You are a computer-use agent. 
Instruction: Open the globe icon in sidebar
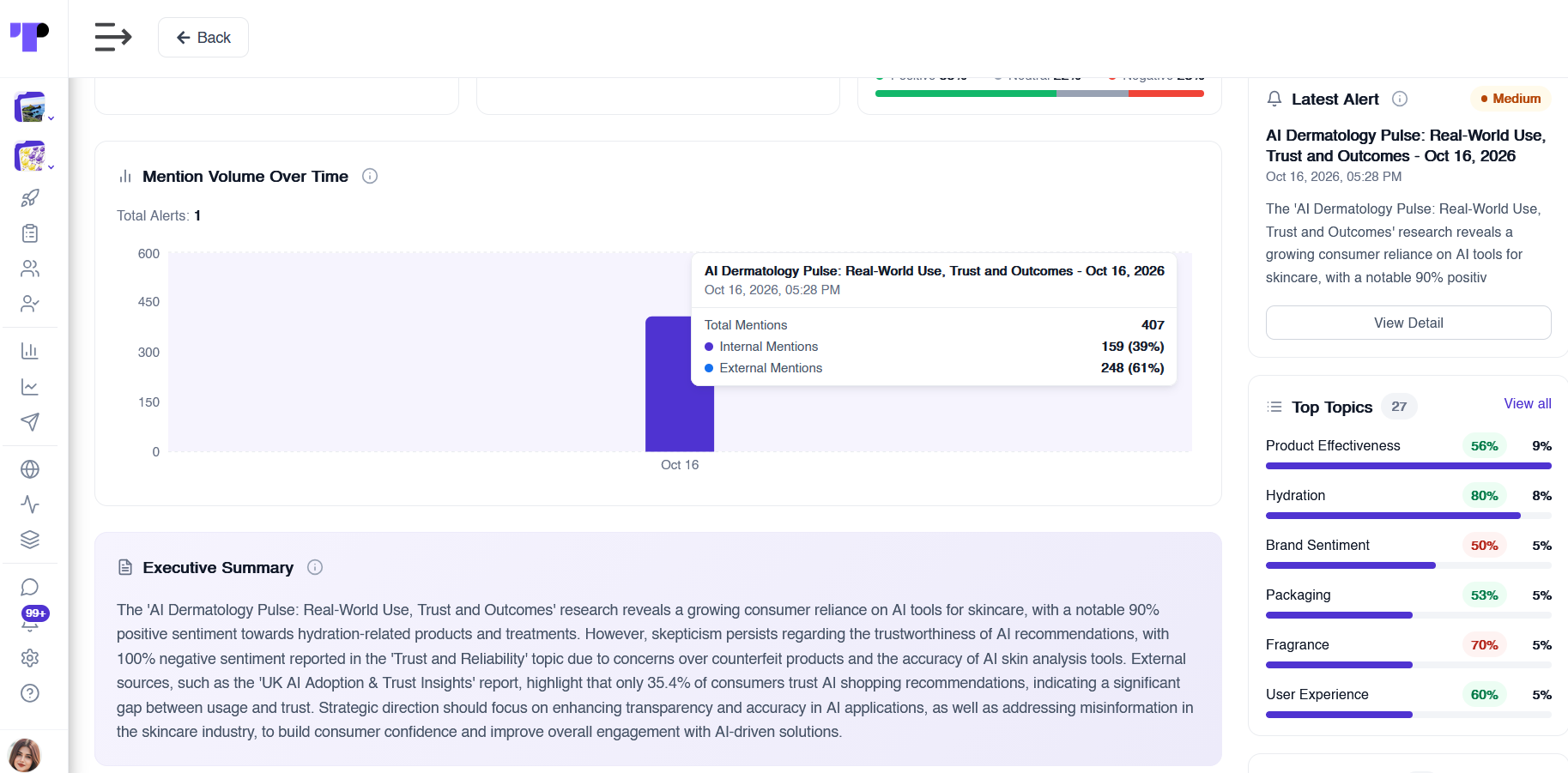point(30,469)
